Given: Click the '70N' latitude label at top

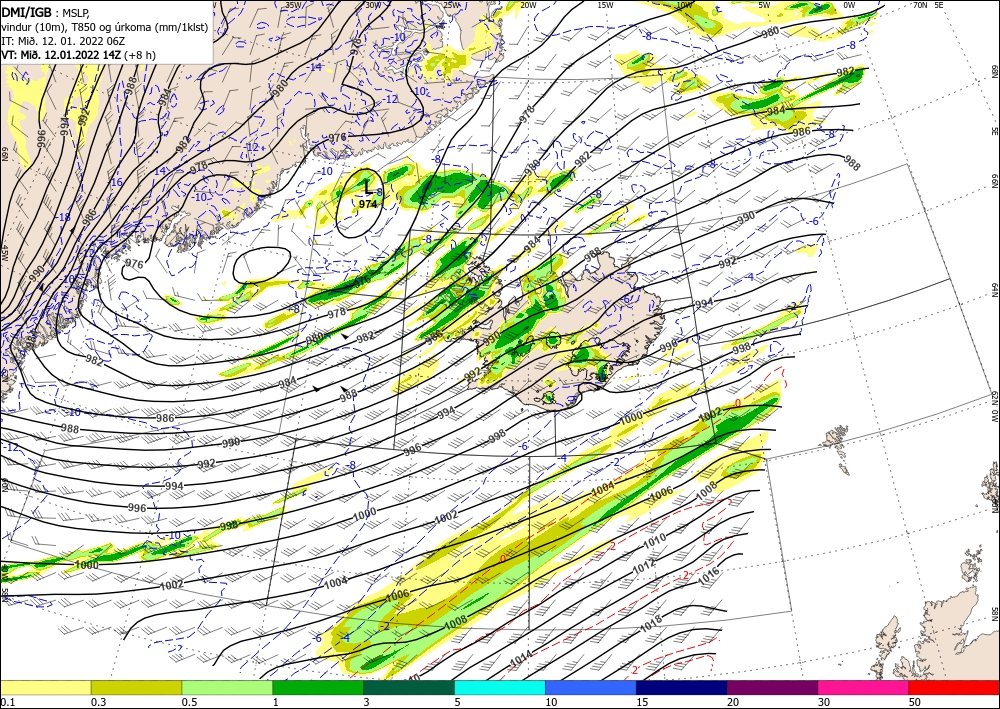Looking at the screenshot, I should coord(920,5).
